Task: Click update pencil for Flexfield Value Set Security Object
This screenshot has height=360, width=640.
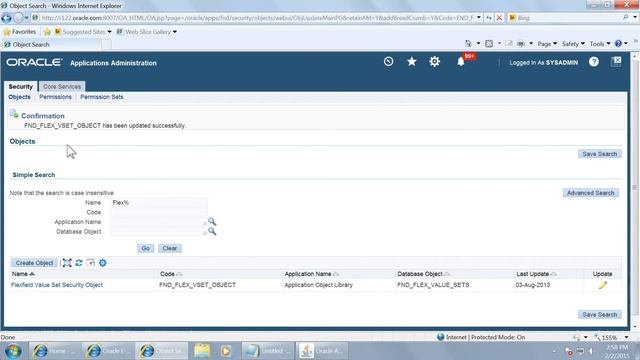Action: point(602,285)
